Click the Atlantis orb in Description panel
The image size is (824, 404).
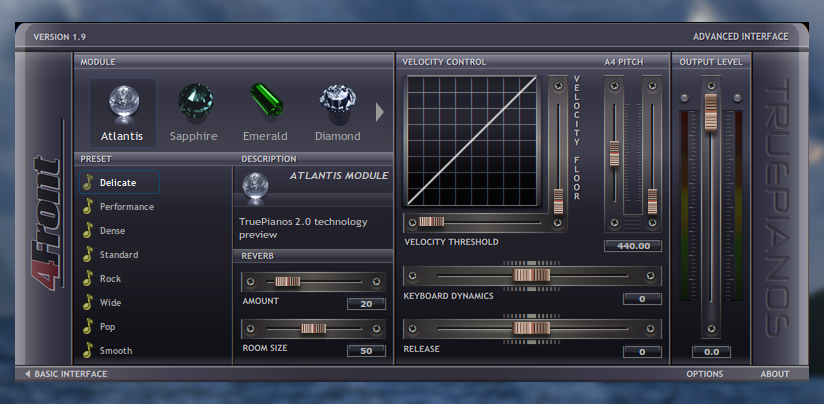coord(255,186)
